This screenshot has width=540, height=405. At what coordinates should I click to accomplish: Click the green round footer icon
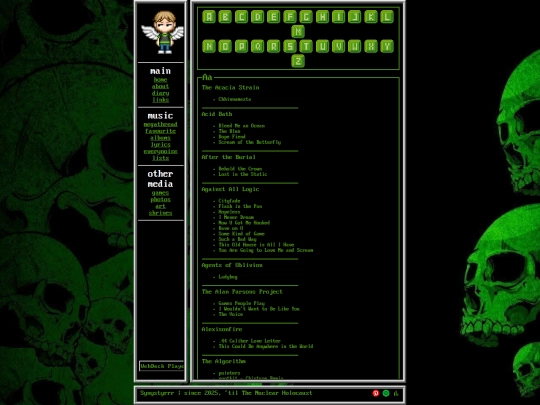(386, 393)
